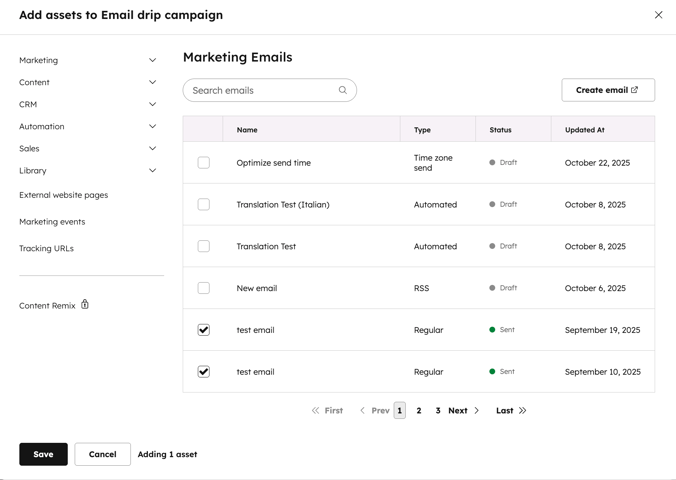Screen dimensions: 676x480
Task: Close the Add assets dialog
Action: coord(658,15)
